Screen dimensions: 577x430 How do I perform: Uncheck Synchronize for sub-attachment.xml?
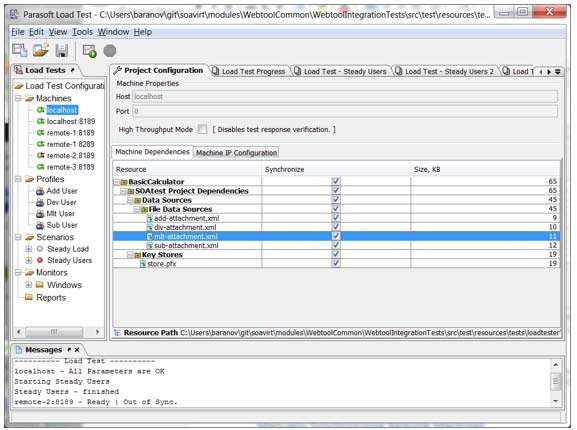336,245
